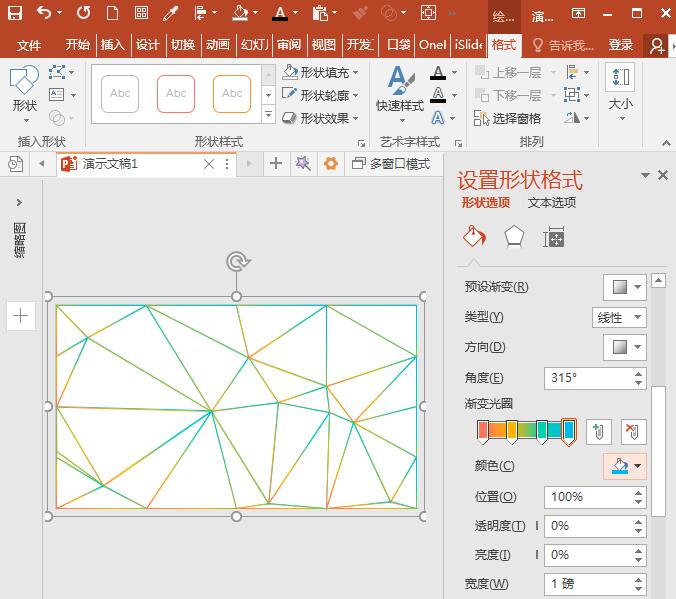This screenshot has height=599, width=676.
Task: Open the 方向 direction dropdown
Action: pyautogui.click(x=625, y=347)
